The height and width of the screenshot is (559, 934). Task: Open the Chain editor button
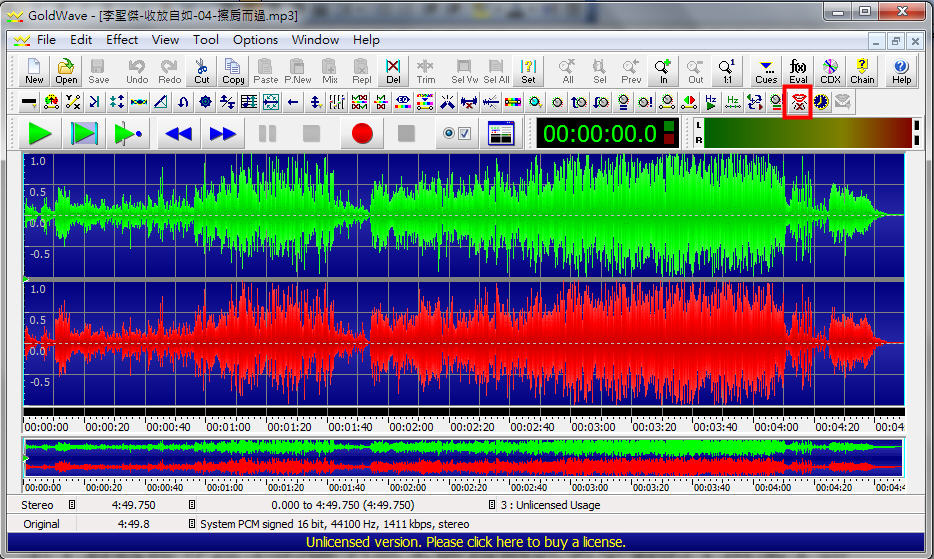click(862, 71)
